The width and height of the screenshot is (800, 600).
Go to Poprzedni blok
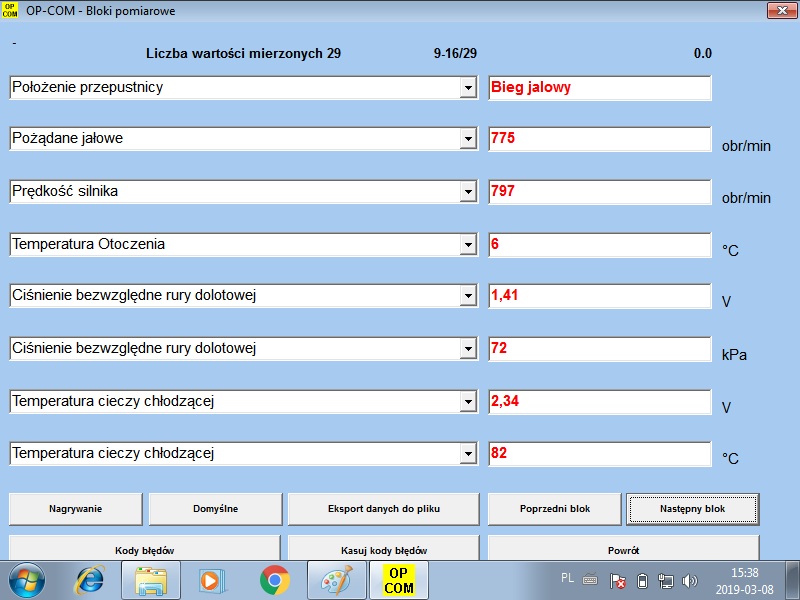click(x=555, y=509)
